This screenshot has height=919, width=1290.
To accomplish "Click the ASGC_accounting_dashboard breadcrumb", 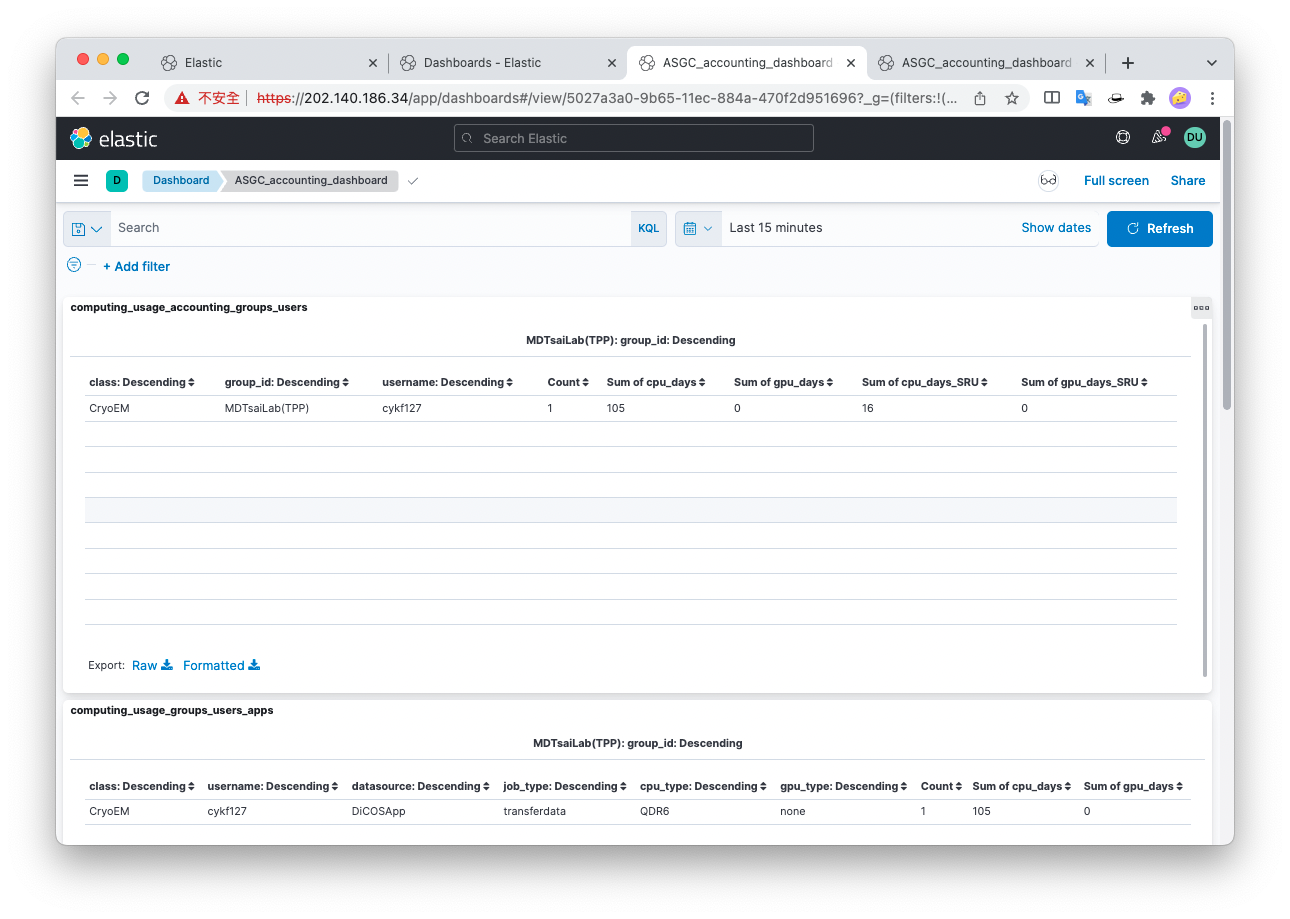I will coord(311,181).
